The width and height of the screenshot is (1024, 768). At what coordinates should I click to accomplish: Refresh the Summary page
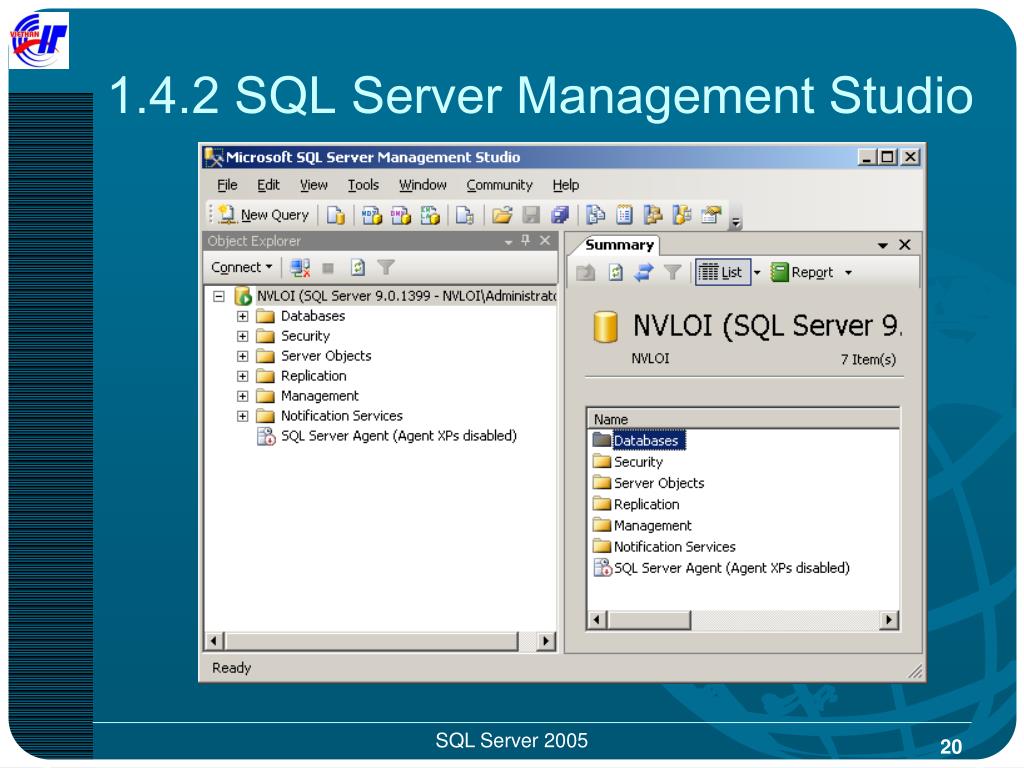pos(615,272)
